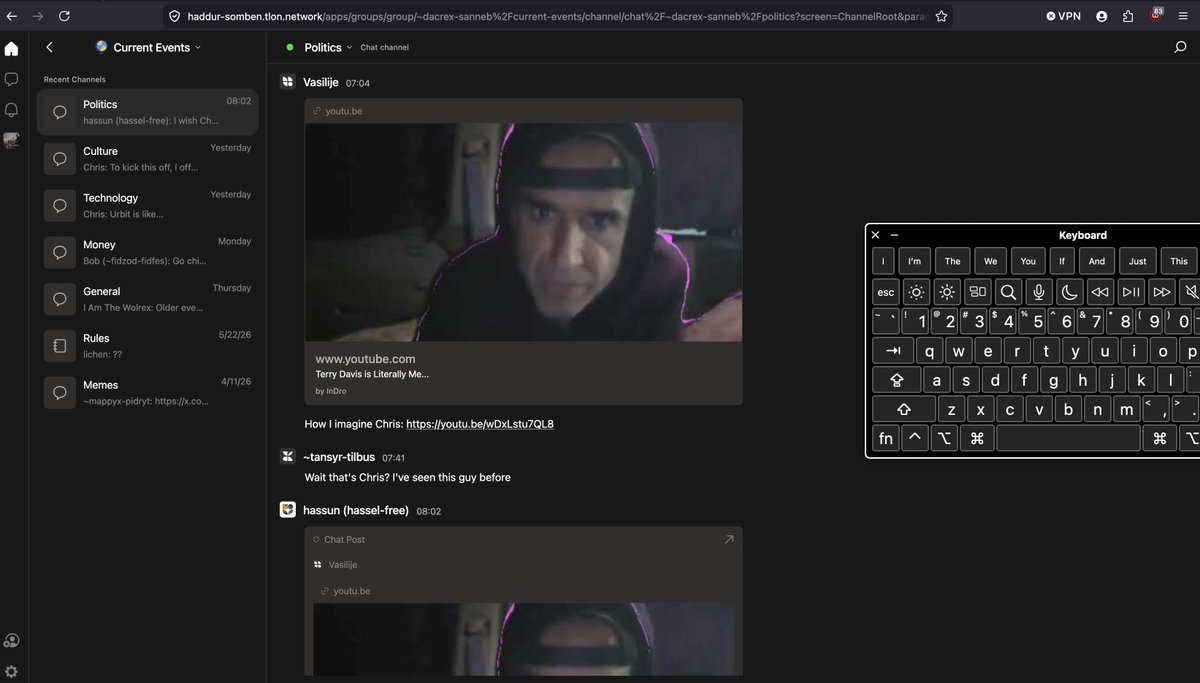Insert the suggestion "Just" on the keyboard
The height and width of the screenshot is (683, 1200).
[x=1138, y=261]
